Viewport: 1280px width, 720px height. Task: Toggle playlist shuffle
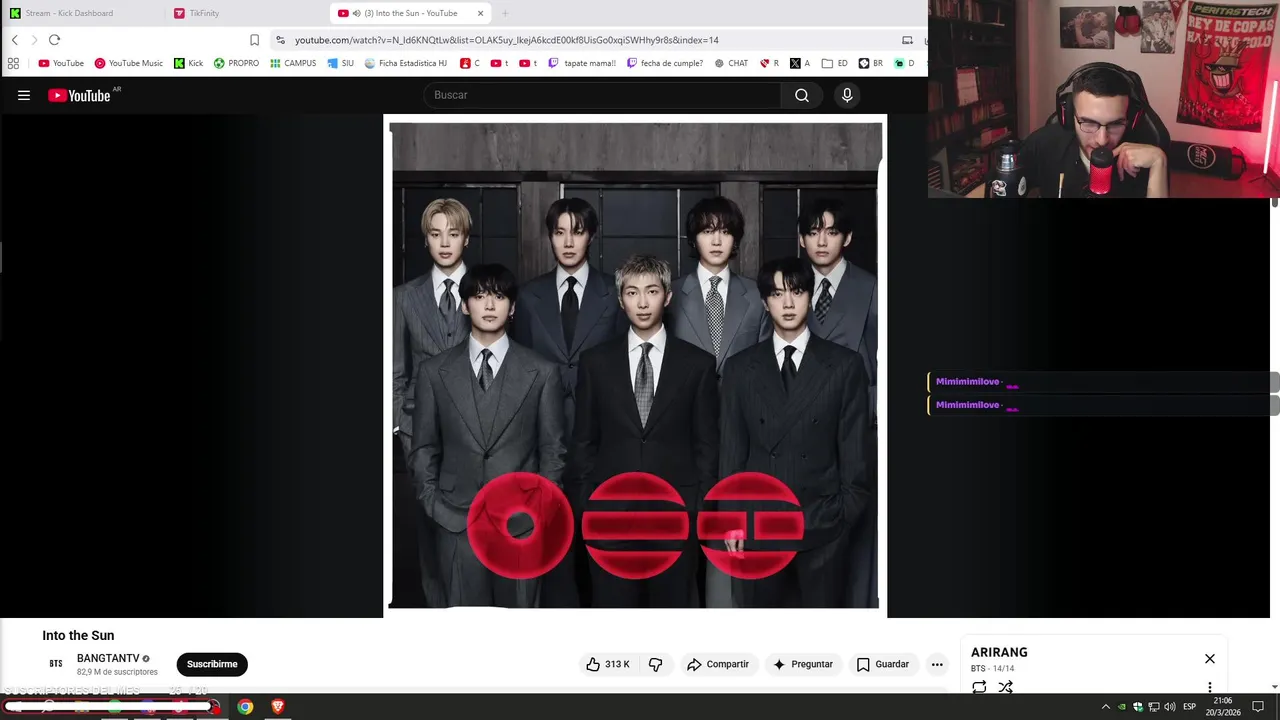[1005, 687]
